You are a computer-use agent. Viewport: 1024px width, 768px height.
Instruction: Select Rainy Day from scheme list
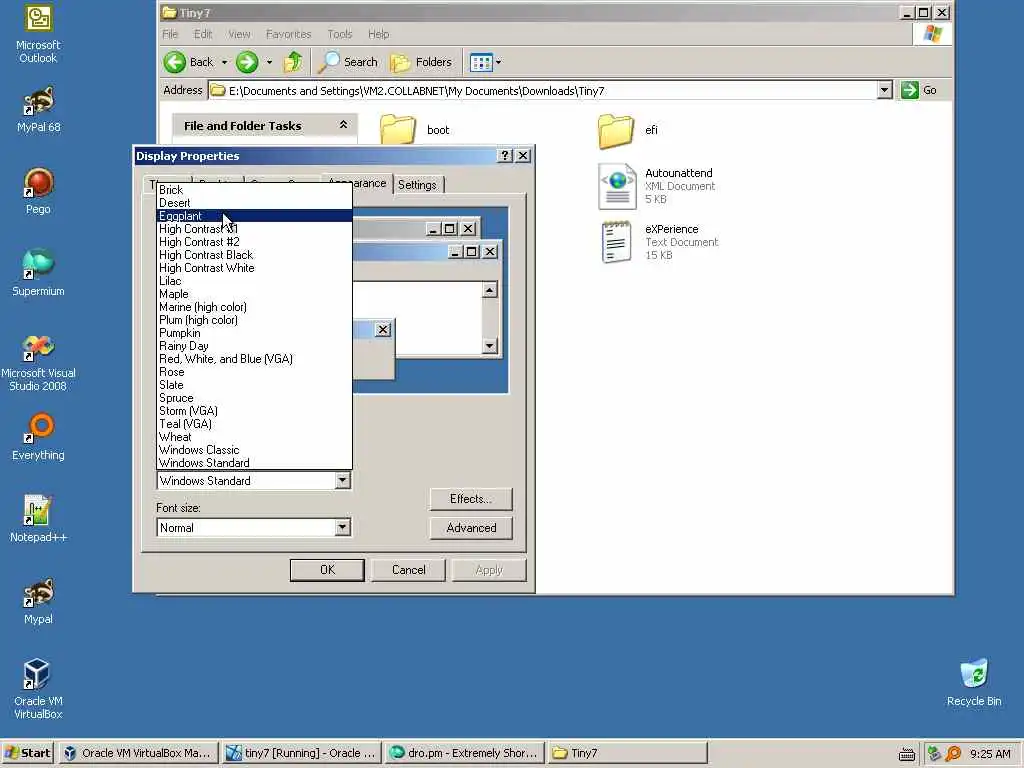[x=255, y=346]
